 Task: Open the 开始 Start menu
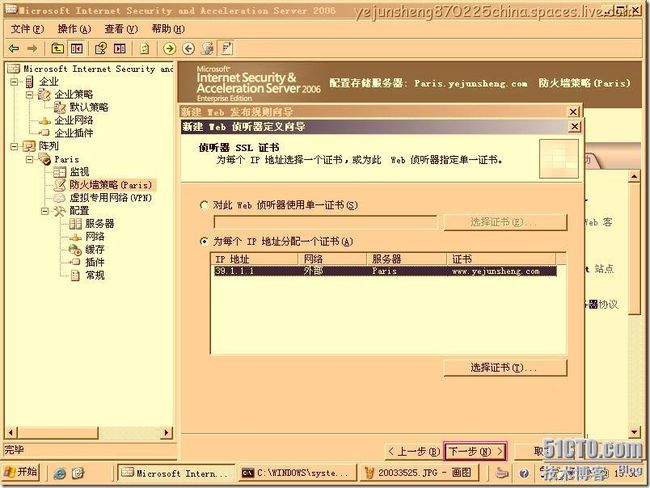(21, 472)
